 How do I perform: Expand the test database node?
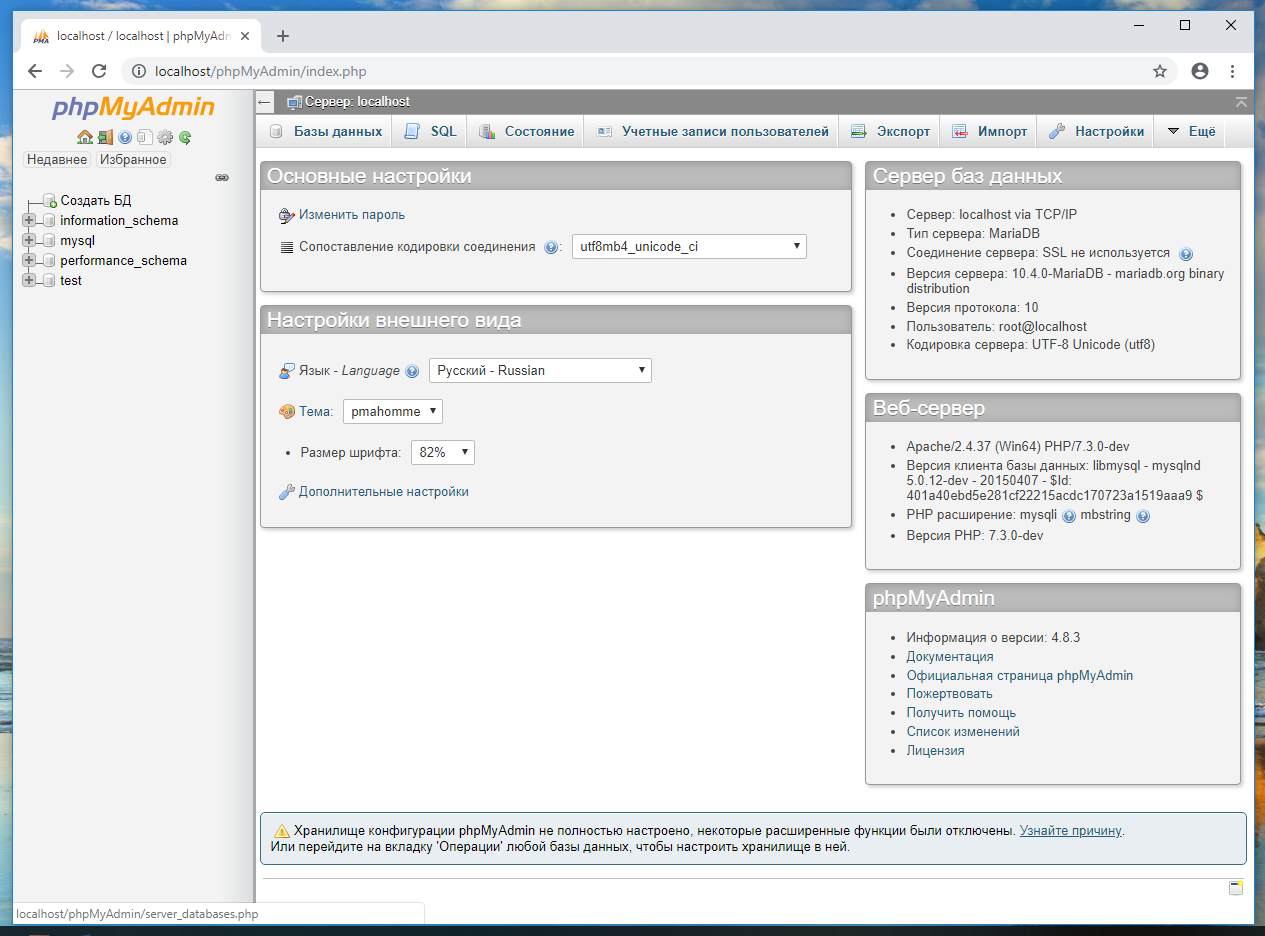(29, 280)
